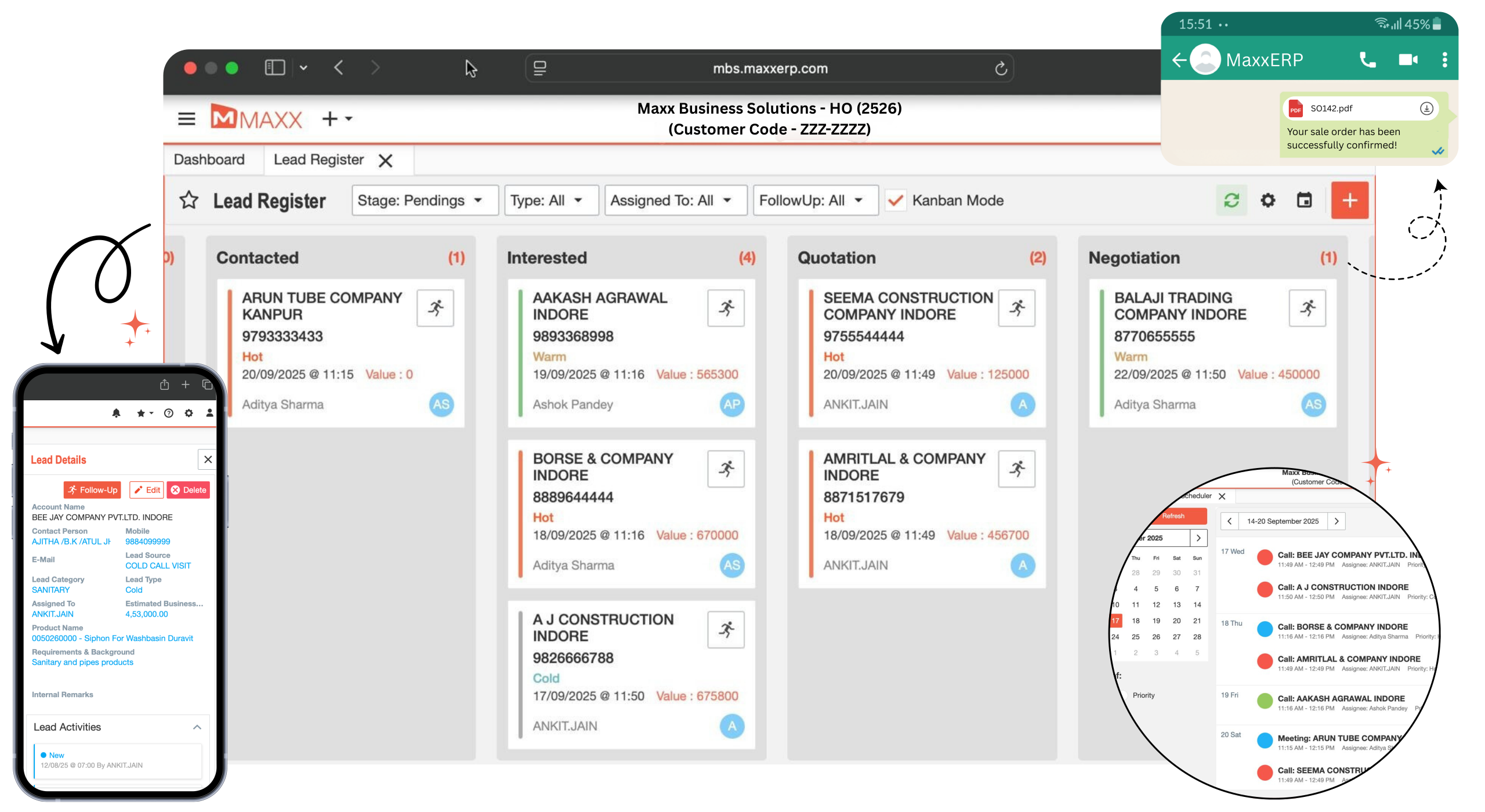Click follow-up runner icon on BALAJI TRADING card

click(x=1307, y=308)
